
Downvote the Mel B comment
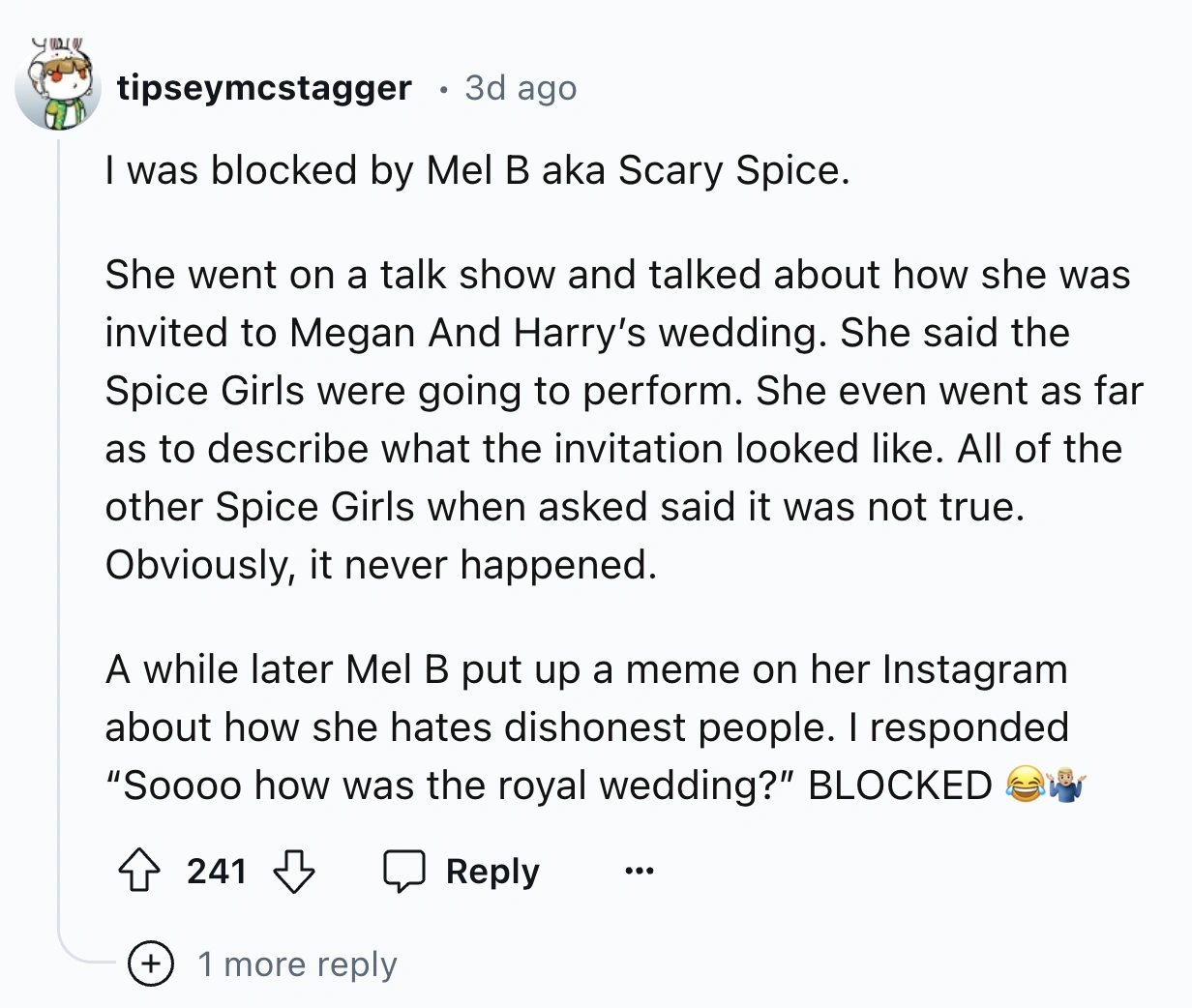pos(293,871)
